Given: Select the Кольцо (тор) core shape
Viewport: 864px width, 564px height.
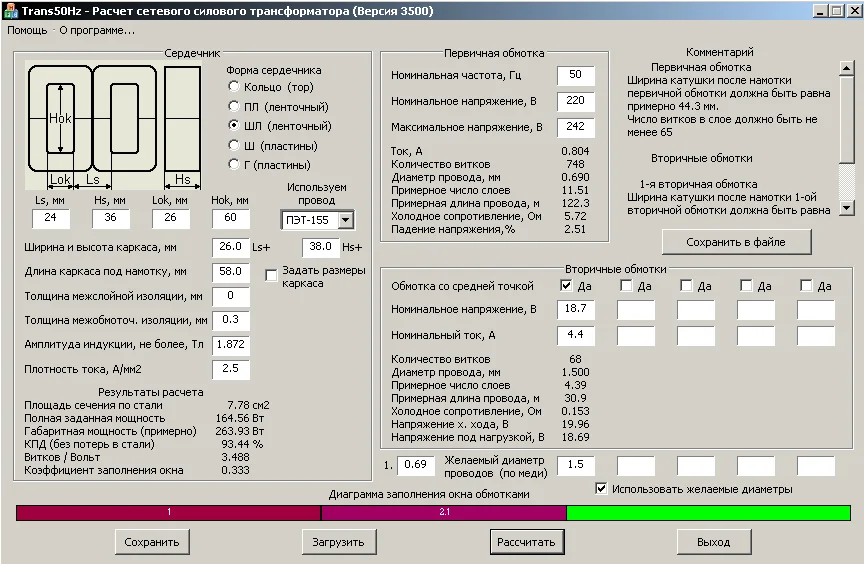Looking at the screenshot, I should tap(234, 88).
